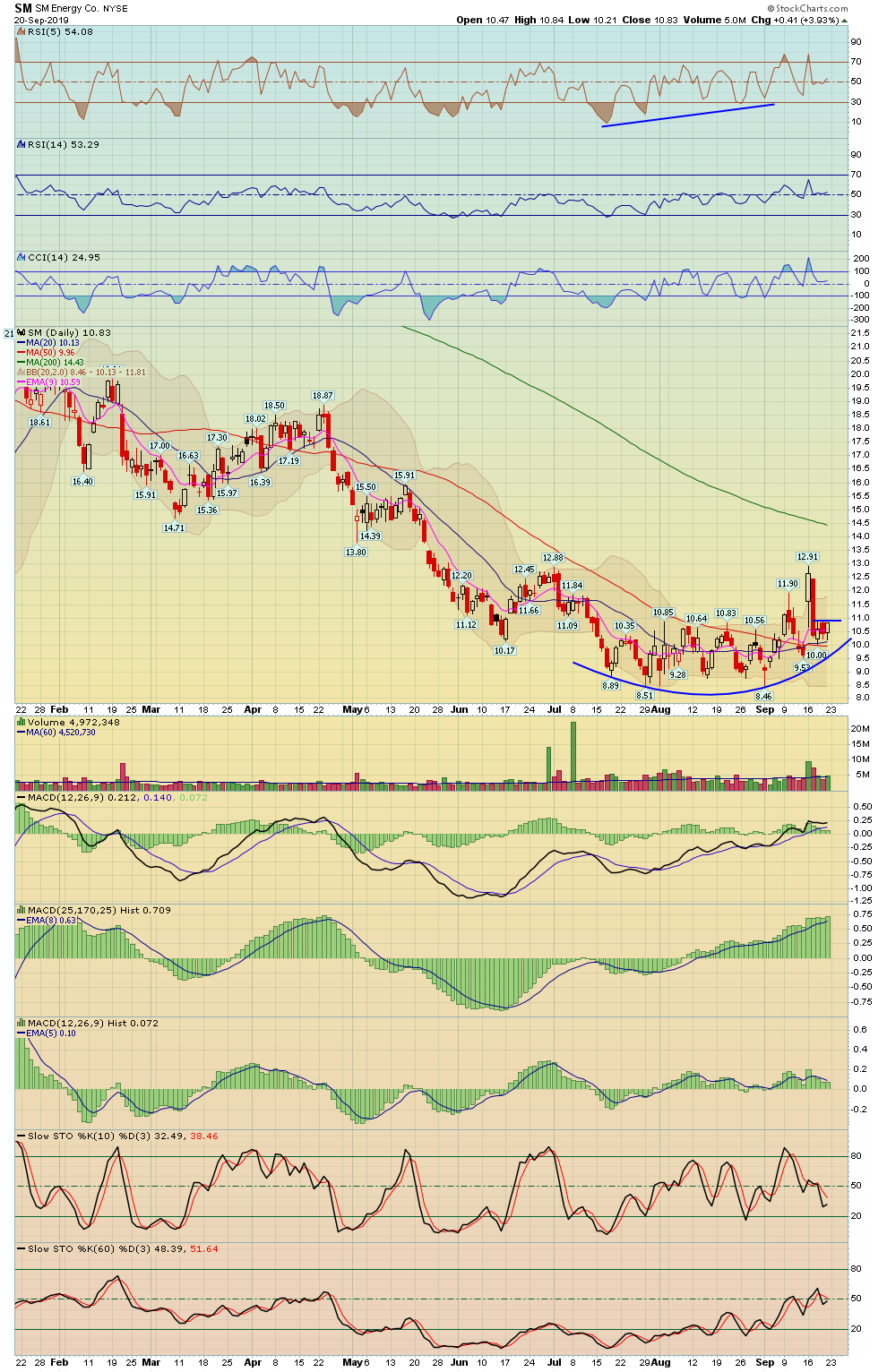
Task: Click the MACD(12,26,9) Hist panel icon
Action: (20, 1022)
